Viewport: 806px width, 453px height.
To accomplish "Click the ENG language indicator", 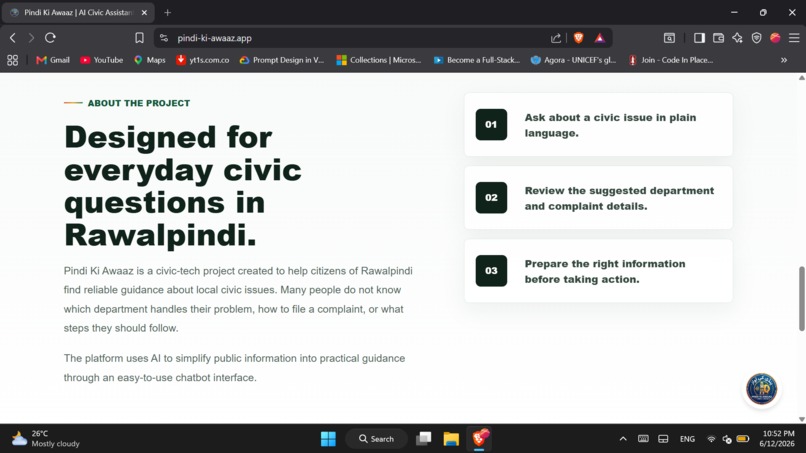I will (687, 439).
